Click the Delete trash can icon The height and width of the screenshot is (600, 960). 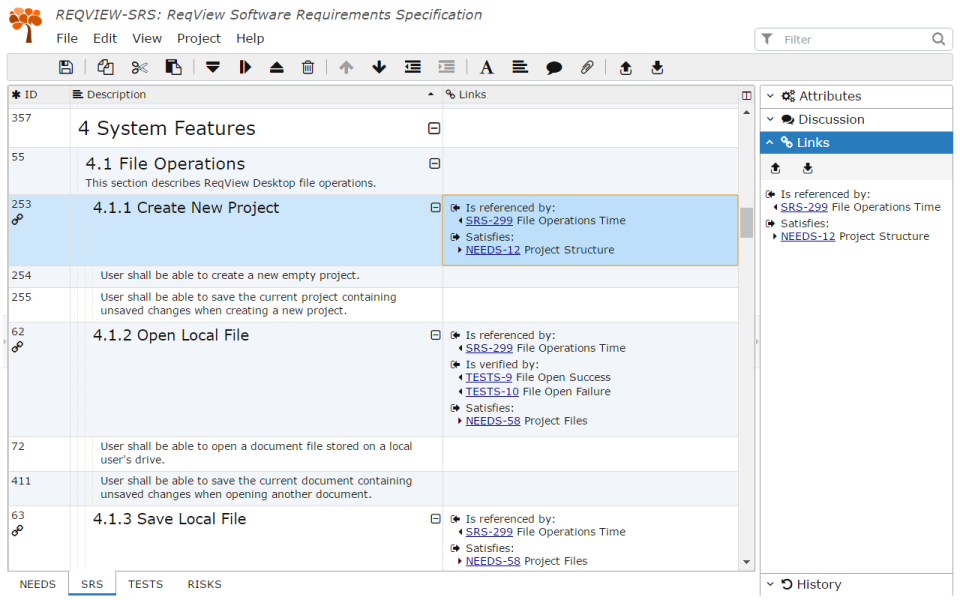(308, 67)
